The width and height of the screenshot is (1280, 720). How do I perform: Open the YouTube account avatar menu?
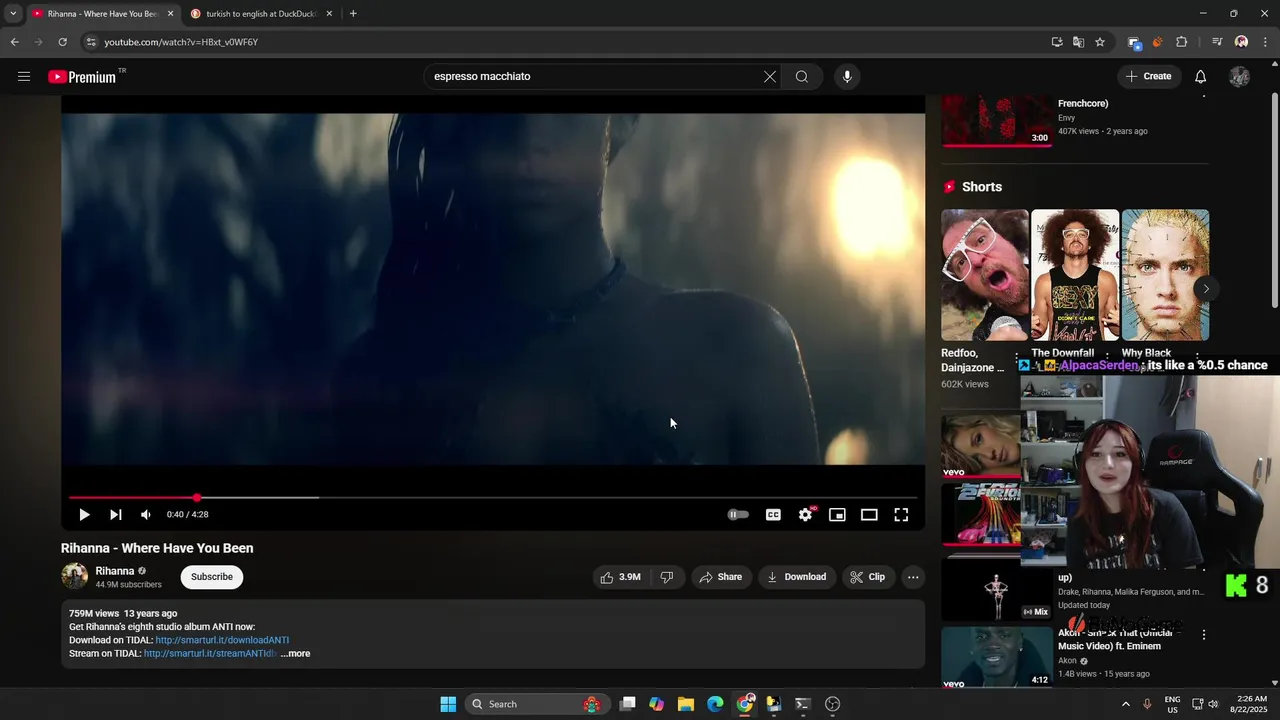click(x=1239, y=77)
